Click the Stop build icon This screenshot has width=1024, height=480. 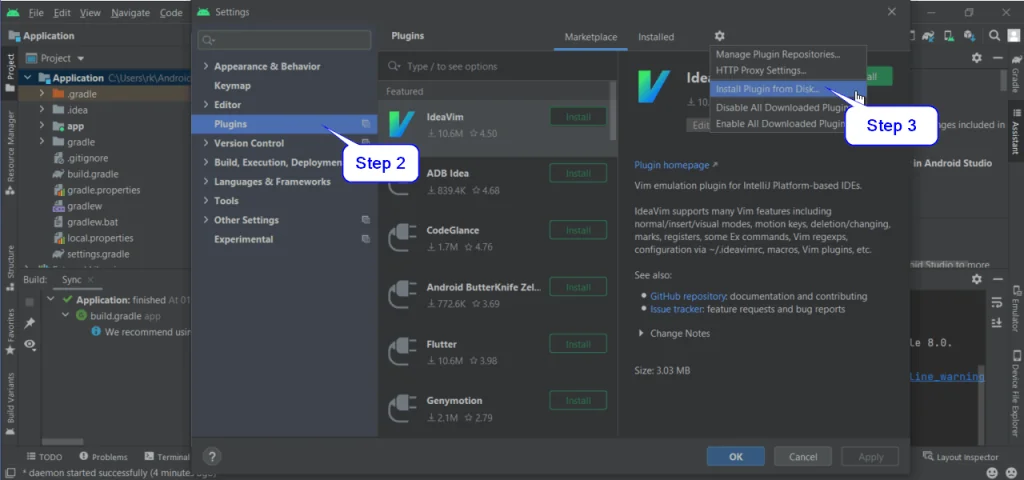point(29,302)
